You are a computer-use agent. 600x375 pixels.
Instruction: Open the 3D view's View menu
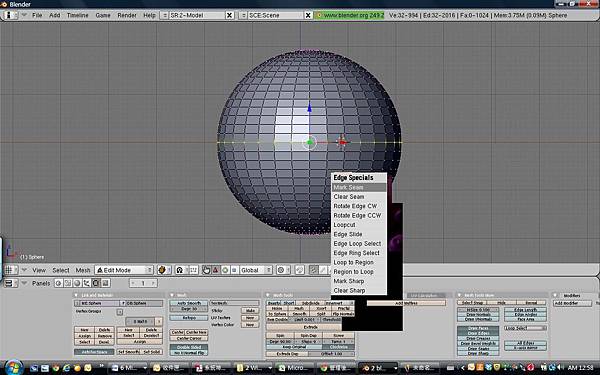tap(39, 270)
